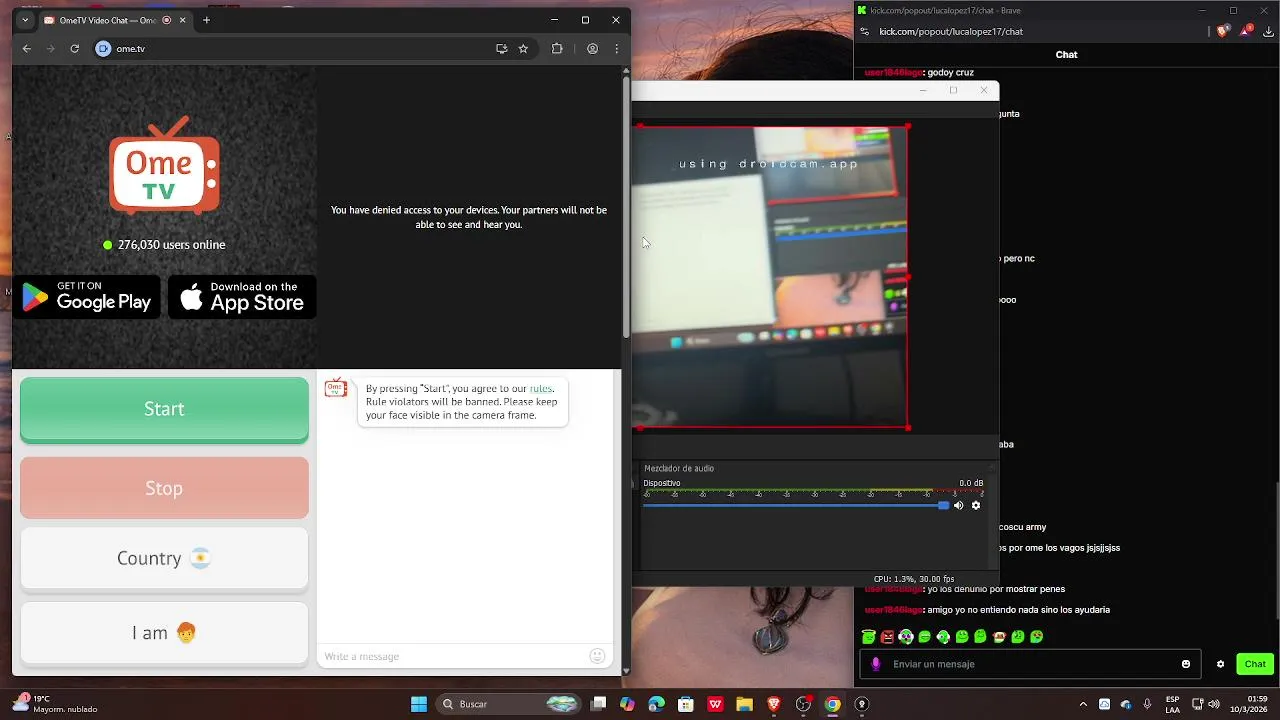The image size is (1280, 720).
Task: Reload the ome.tv page in Chrome
Action: tap(74, 48)
